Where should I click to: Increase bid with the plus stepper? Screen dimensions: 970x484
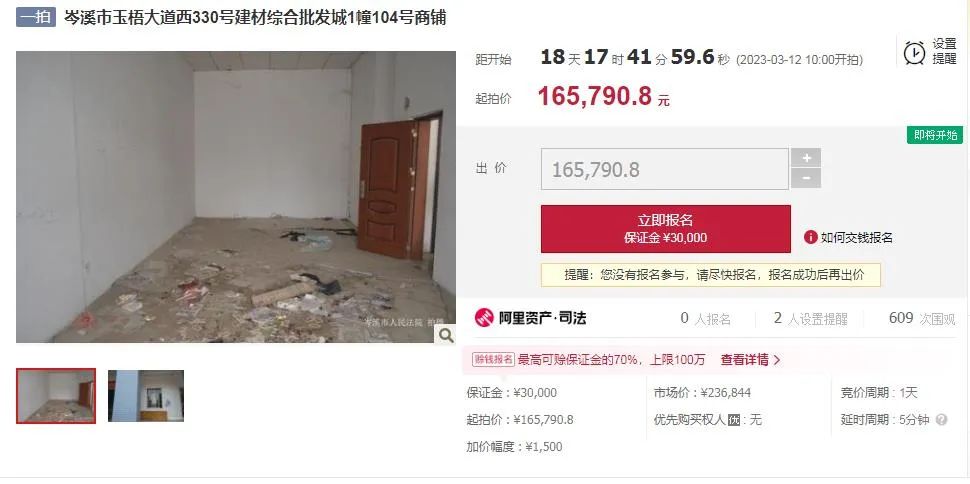pyautogui.click(x=806, y=157)
